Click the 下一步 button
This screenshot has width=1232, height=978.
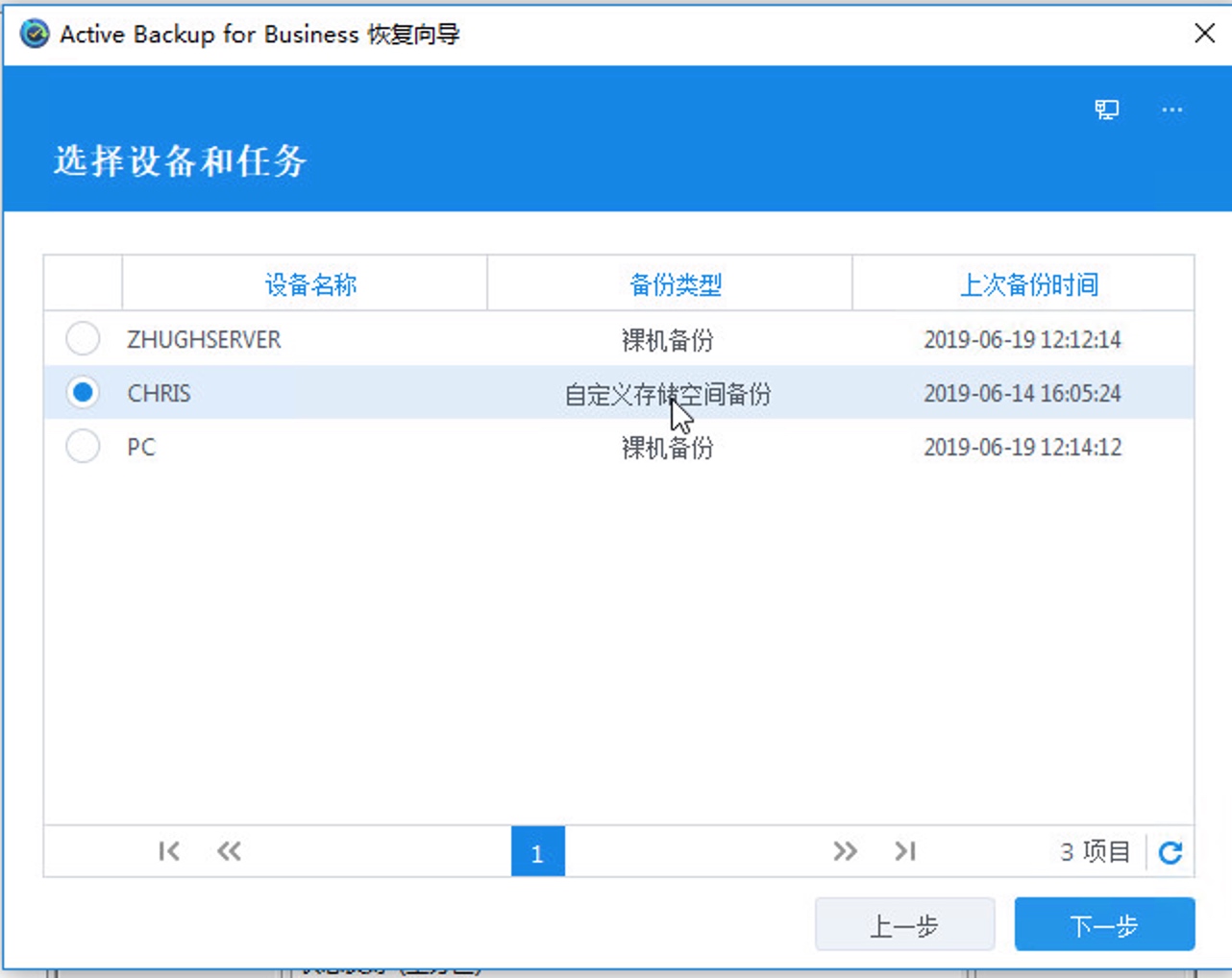point(1104,924)
